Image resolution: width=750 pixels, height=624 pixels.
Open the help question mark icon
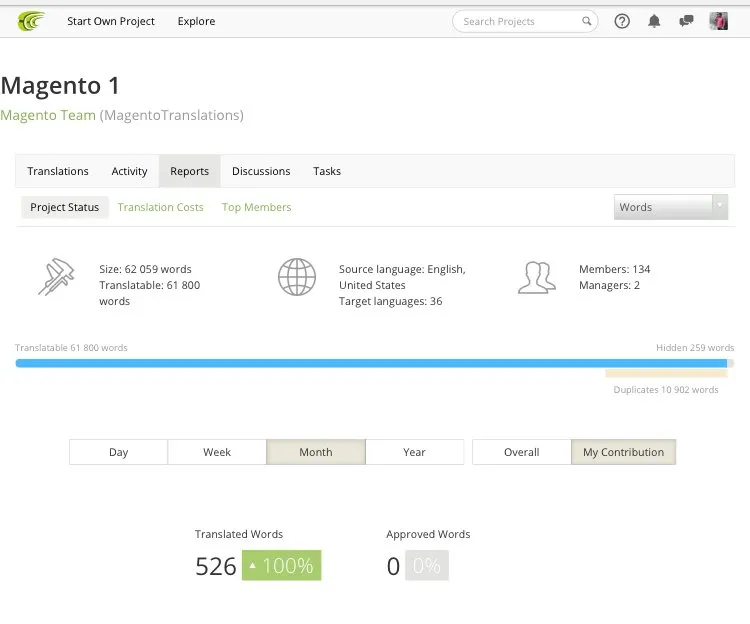pyautogui.click(x=622, y=21)
